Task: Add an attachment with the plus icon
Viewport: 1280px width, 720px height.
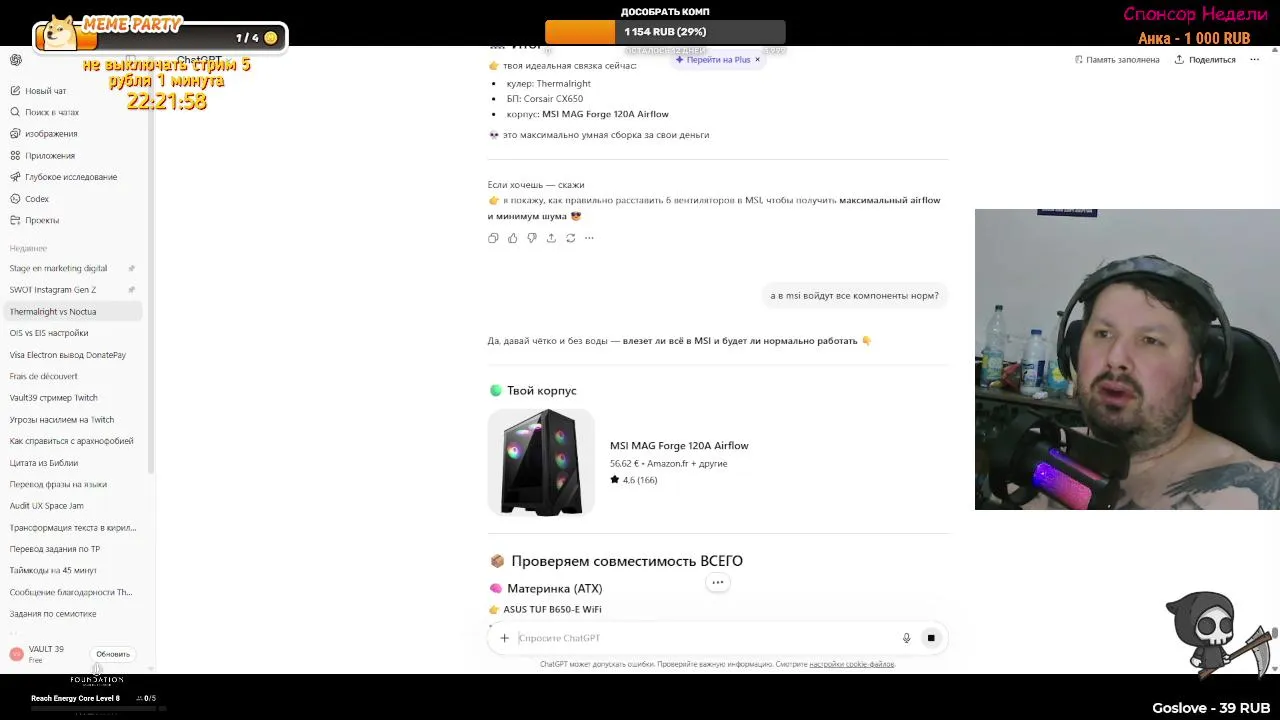Action: tap(505, 638)
